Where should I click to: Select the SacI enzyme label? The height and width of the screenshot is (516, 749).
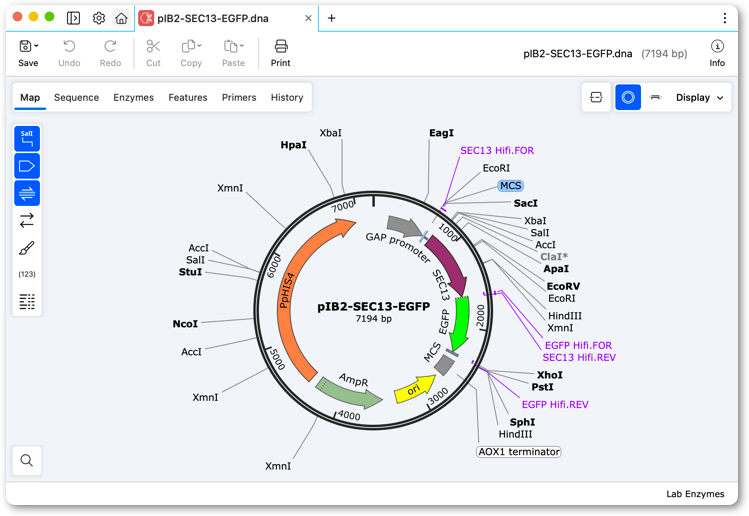click(525, 204)
